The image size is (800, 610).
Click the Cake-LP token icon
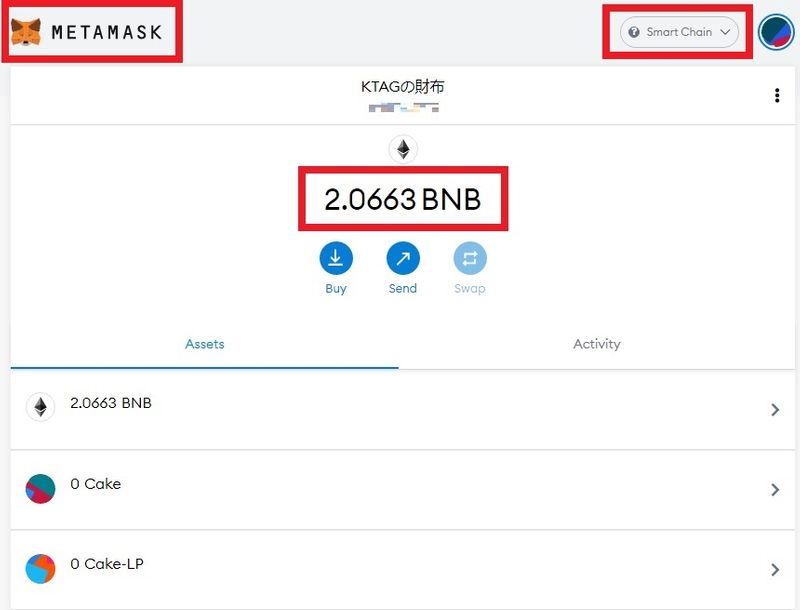tap(40, 569)
